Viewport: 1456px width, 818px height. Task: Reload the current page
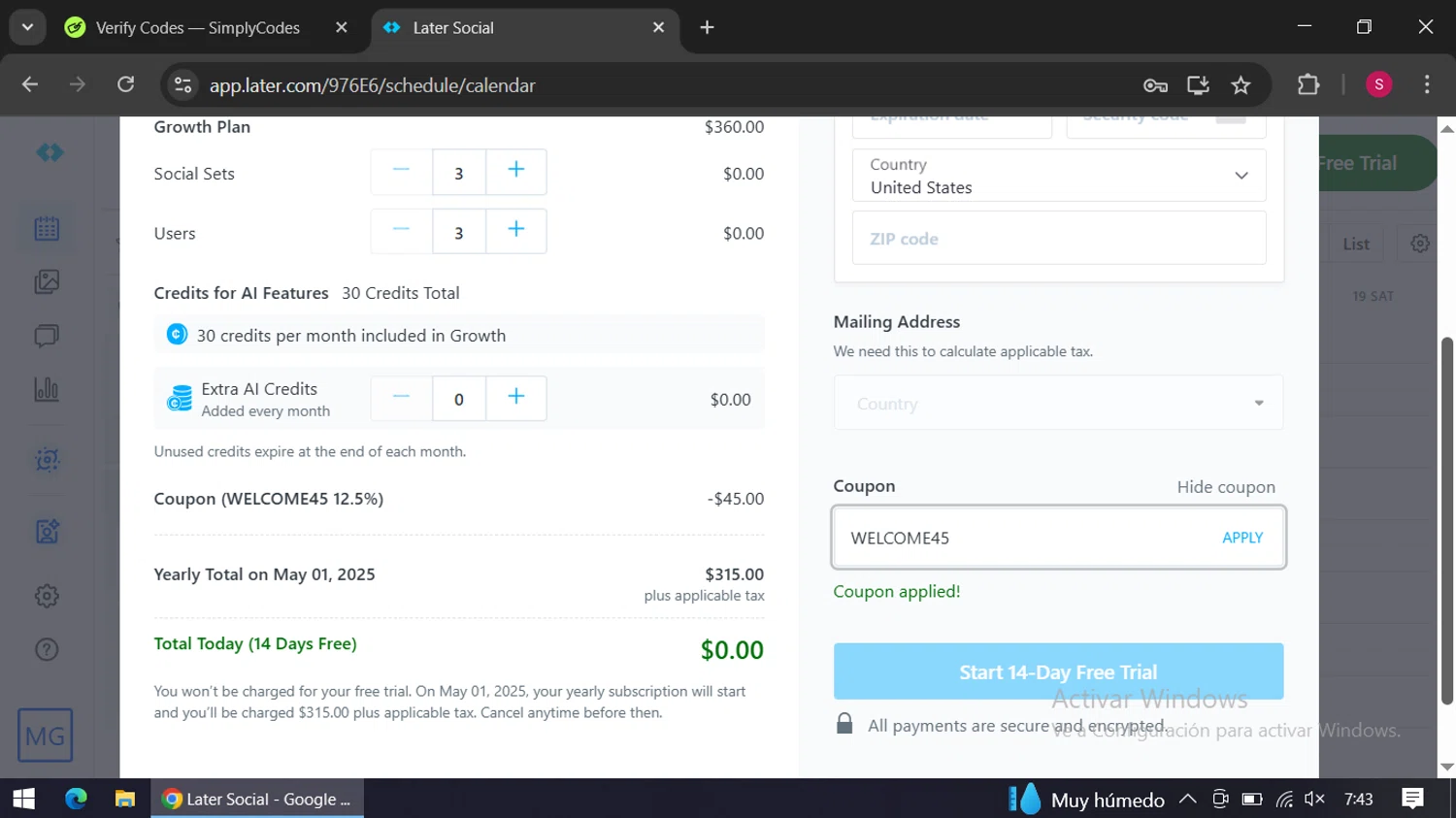pyautogui.click(x=126, y=84)
